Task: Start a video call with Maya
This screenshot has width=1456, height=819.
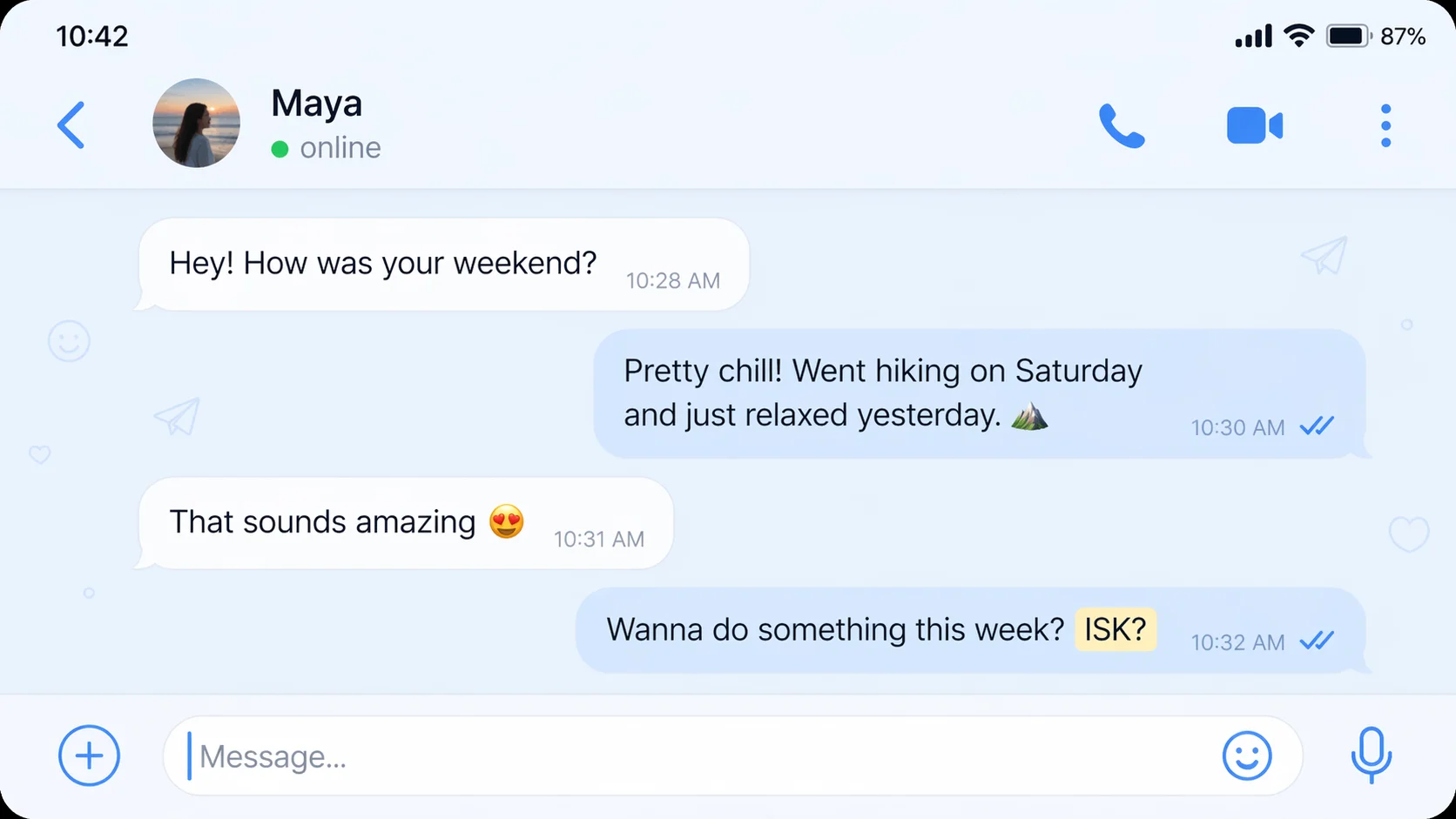Action: point(1254,126)
